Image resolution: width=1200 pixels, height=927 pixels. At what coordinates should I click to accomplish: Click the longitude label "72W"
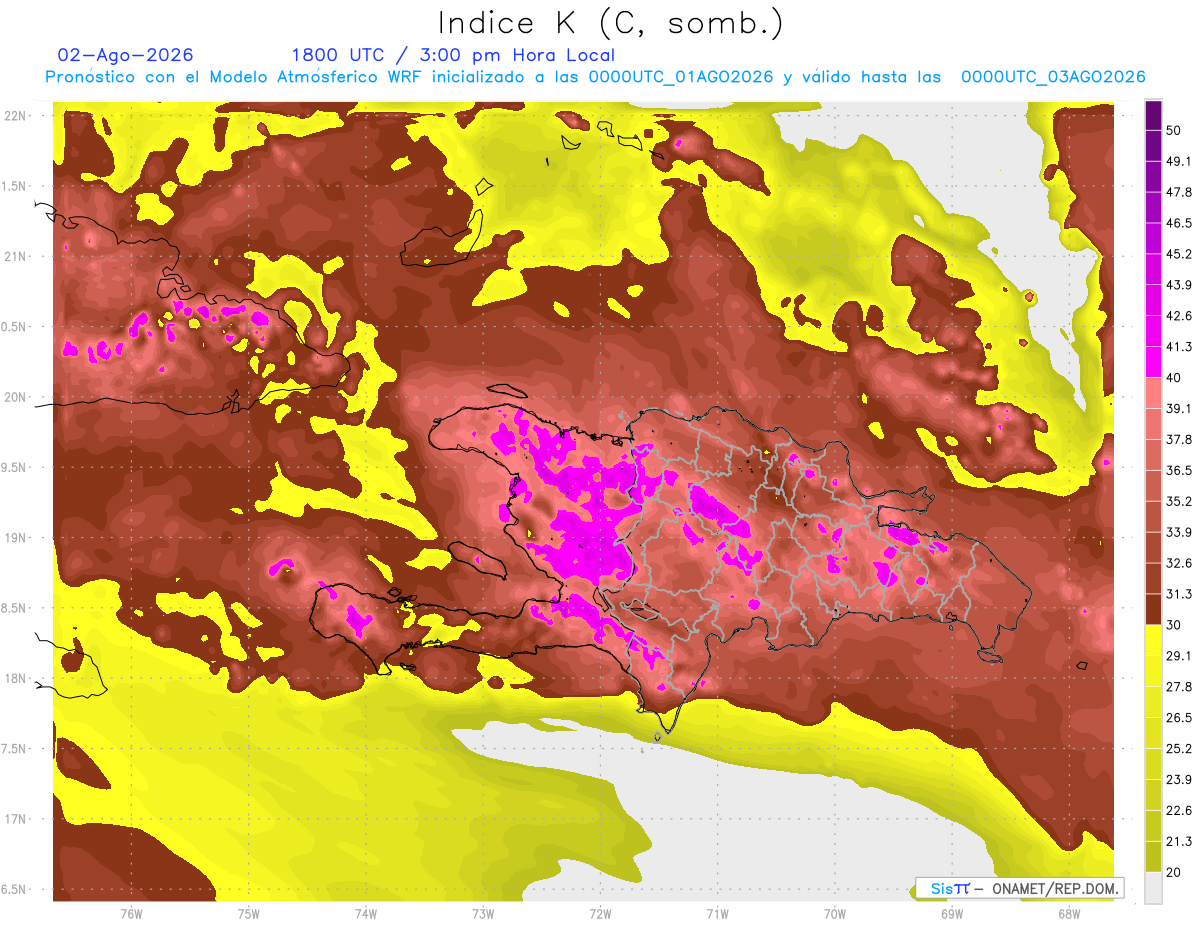[600, 914]
